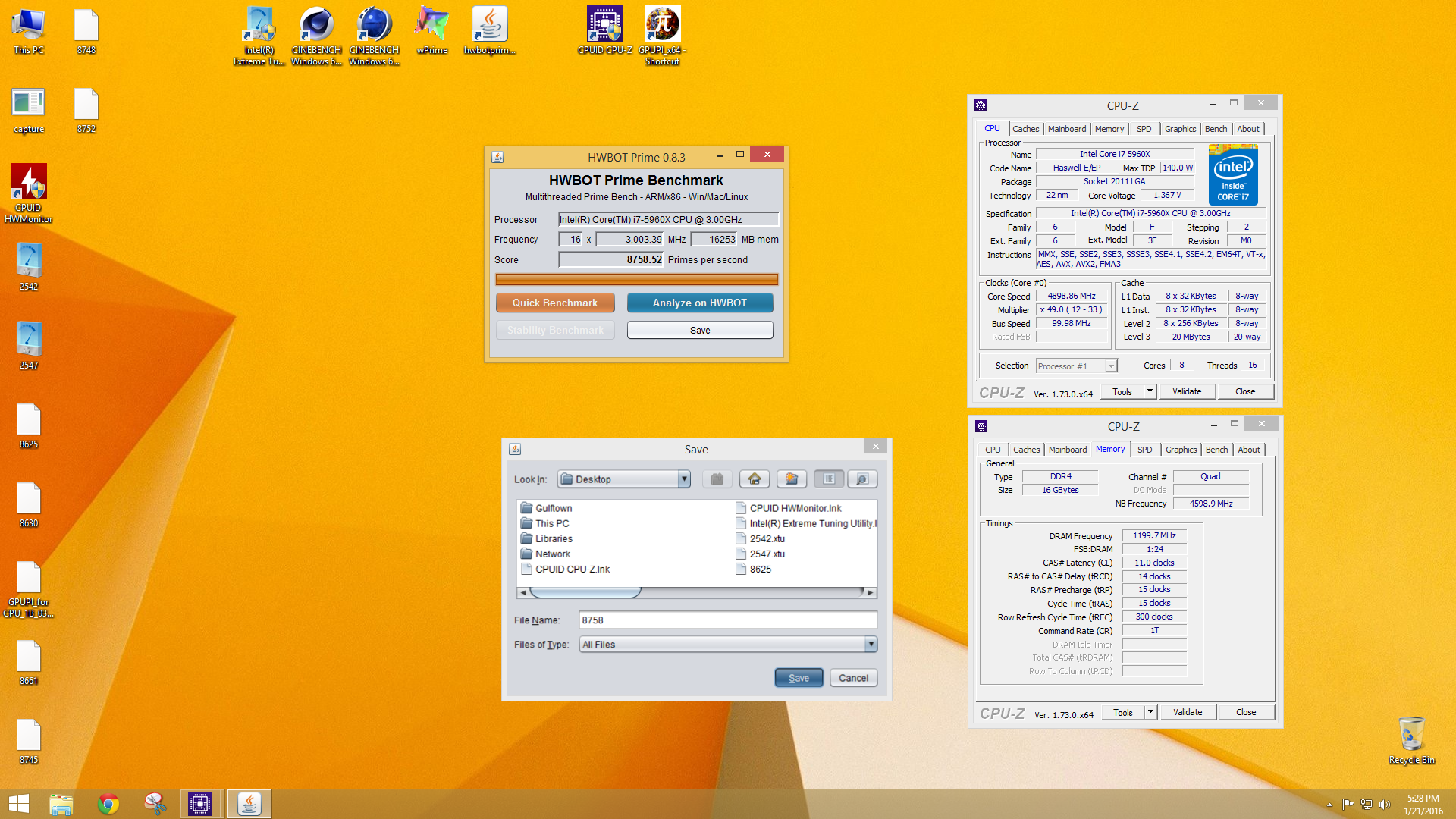1456x819 pixels.
Task: Create a new folder in Save dialog
Action: (x=791, y=479)
